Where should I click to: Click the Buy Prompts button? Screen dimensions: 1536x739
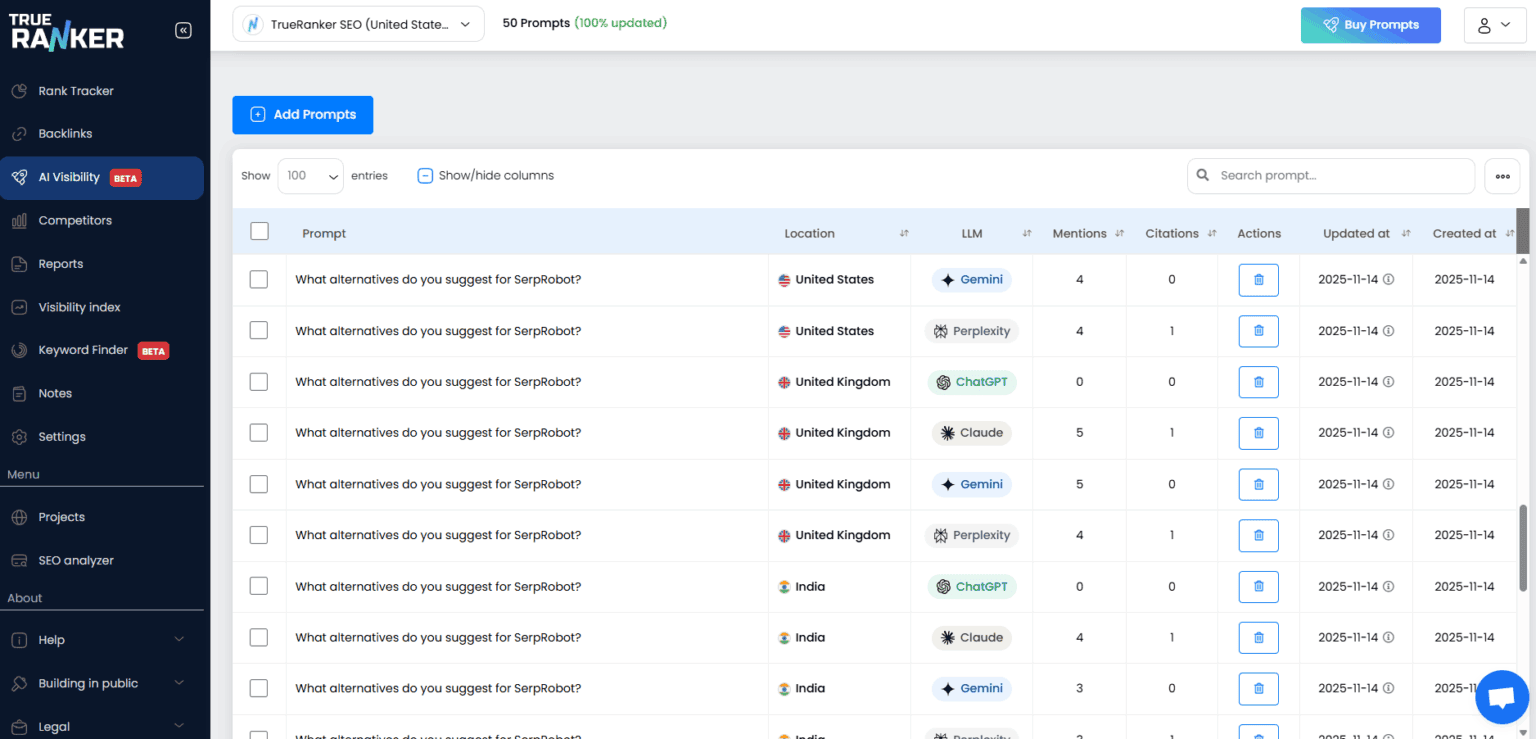(x=1370, y=25)
